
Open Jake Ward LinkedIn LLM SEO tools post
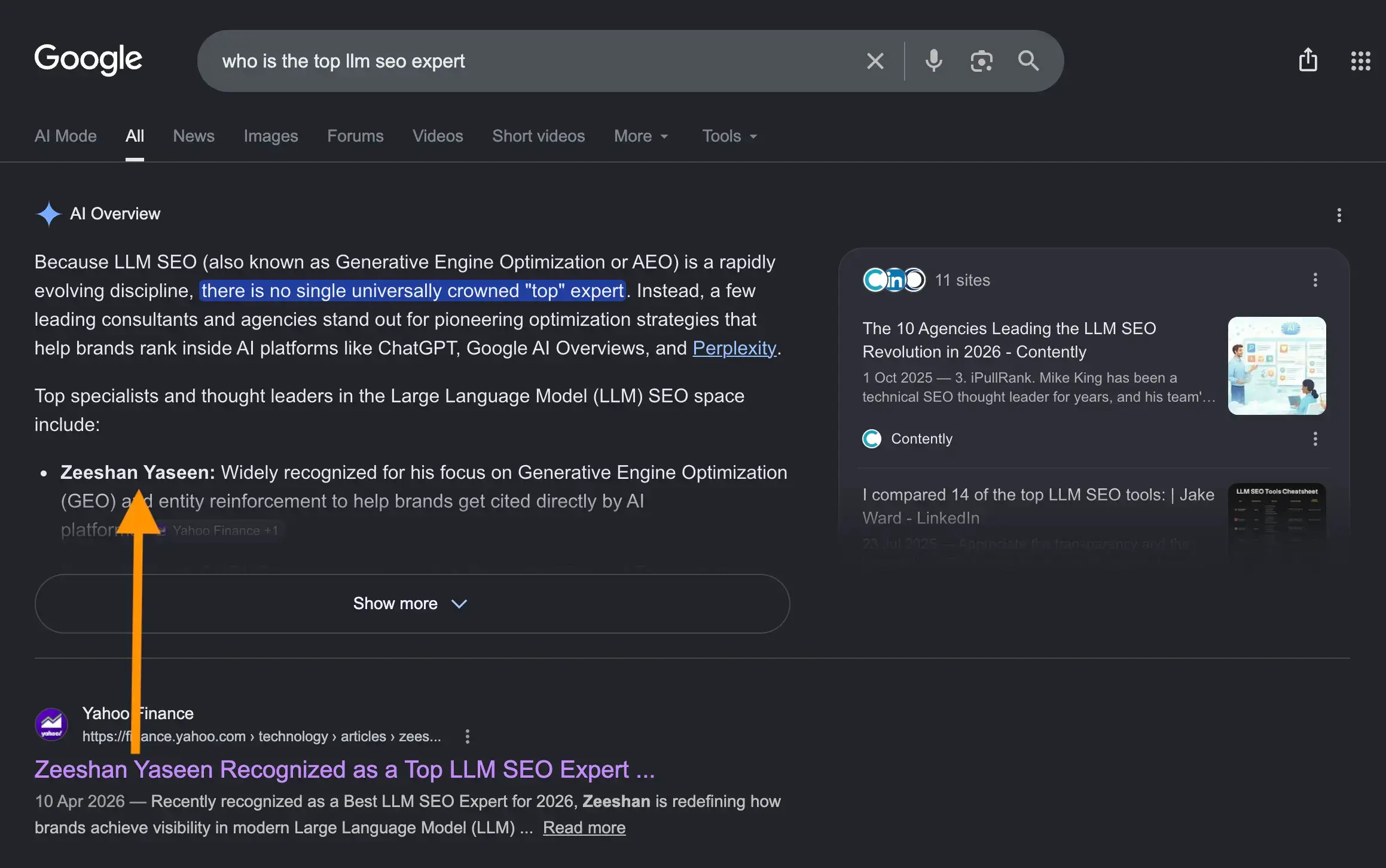pyautogui.click(x=1038, y=506)
